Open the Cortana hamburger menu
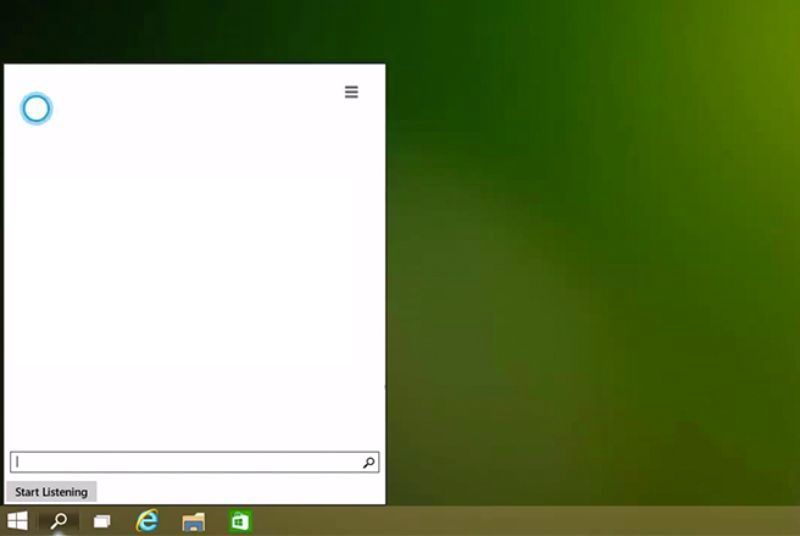The width and height of the screenshot is (800, 536). pos(351,92)
